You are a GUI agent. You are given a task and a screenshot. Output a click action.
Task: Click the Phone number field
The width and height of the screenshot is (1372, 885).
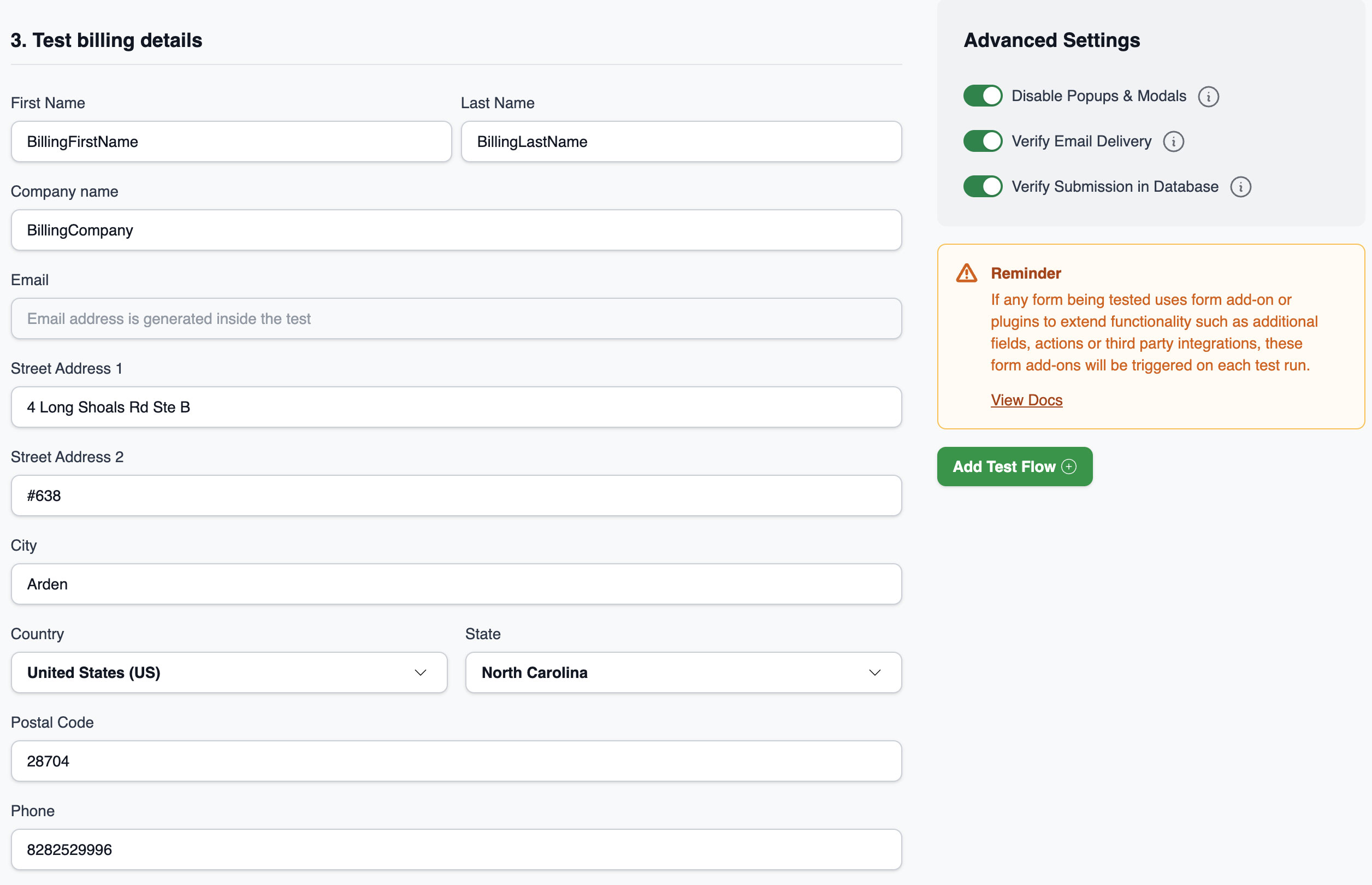456,850
